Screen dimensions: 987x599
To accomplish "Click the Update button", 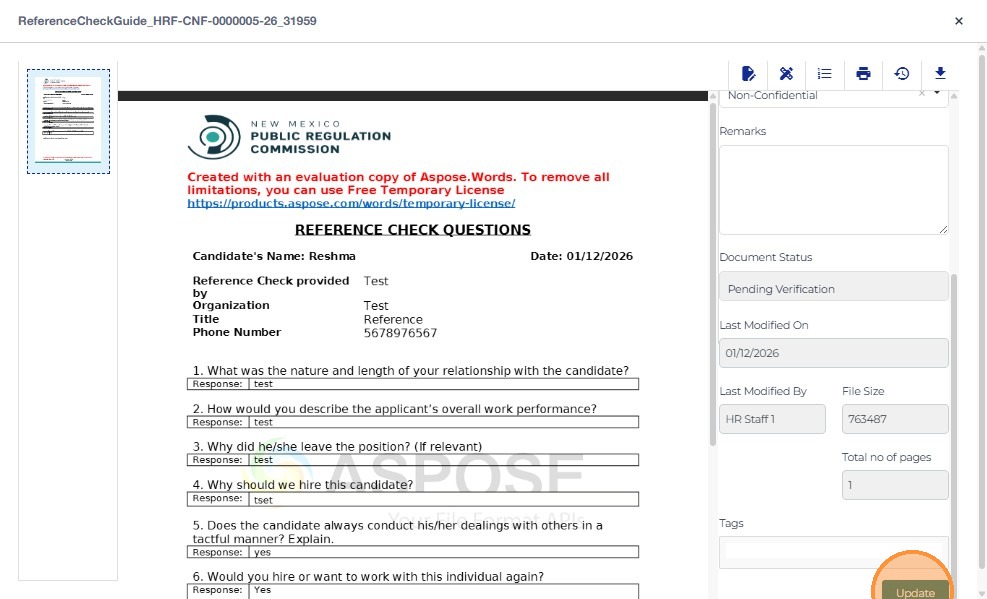I will [x=915, y=591].
